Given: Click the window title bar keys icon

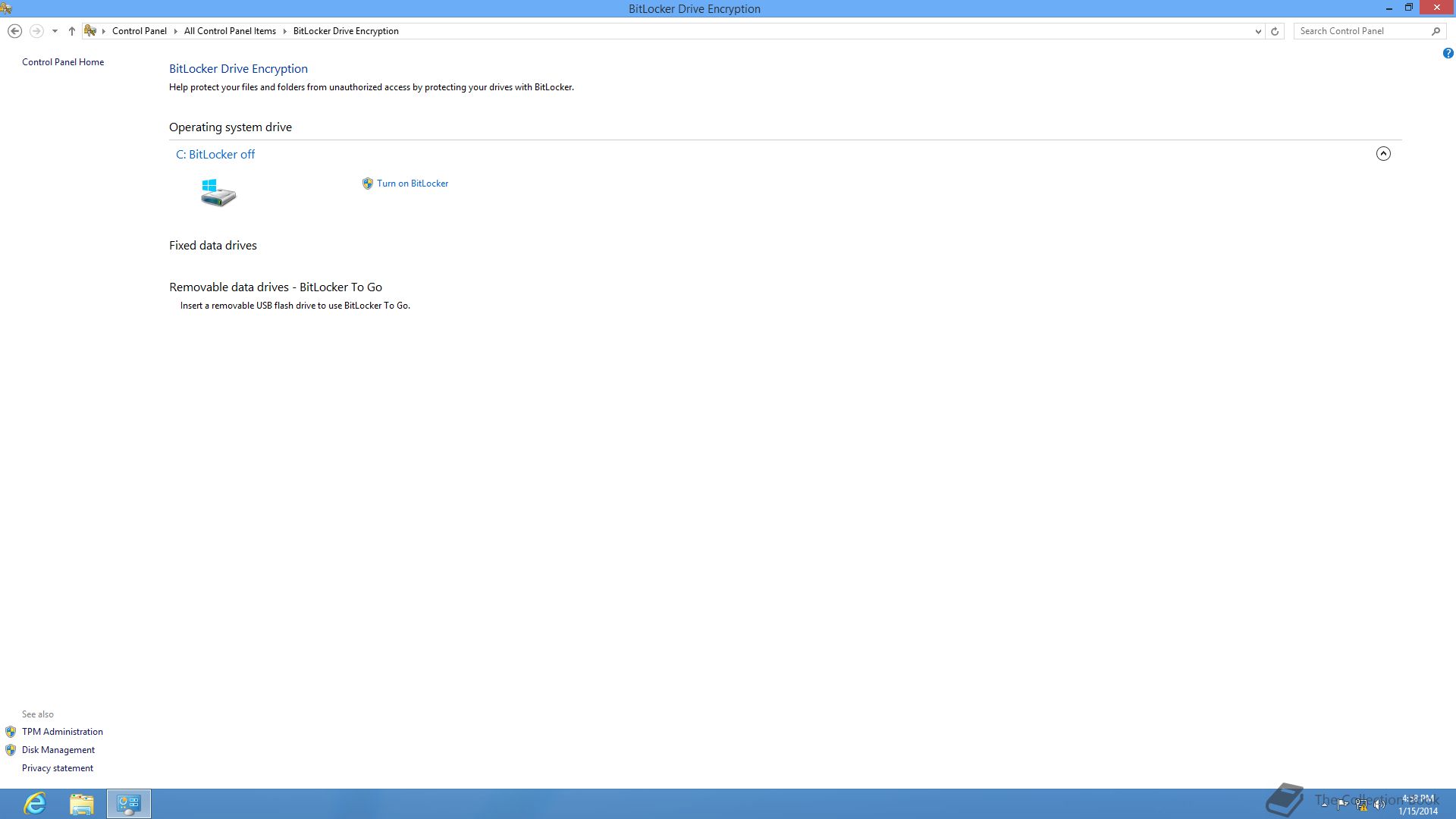Looking at the screenshot, I should 6,8.
